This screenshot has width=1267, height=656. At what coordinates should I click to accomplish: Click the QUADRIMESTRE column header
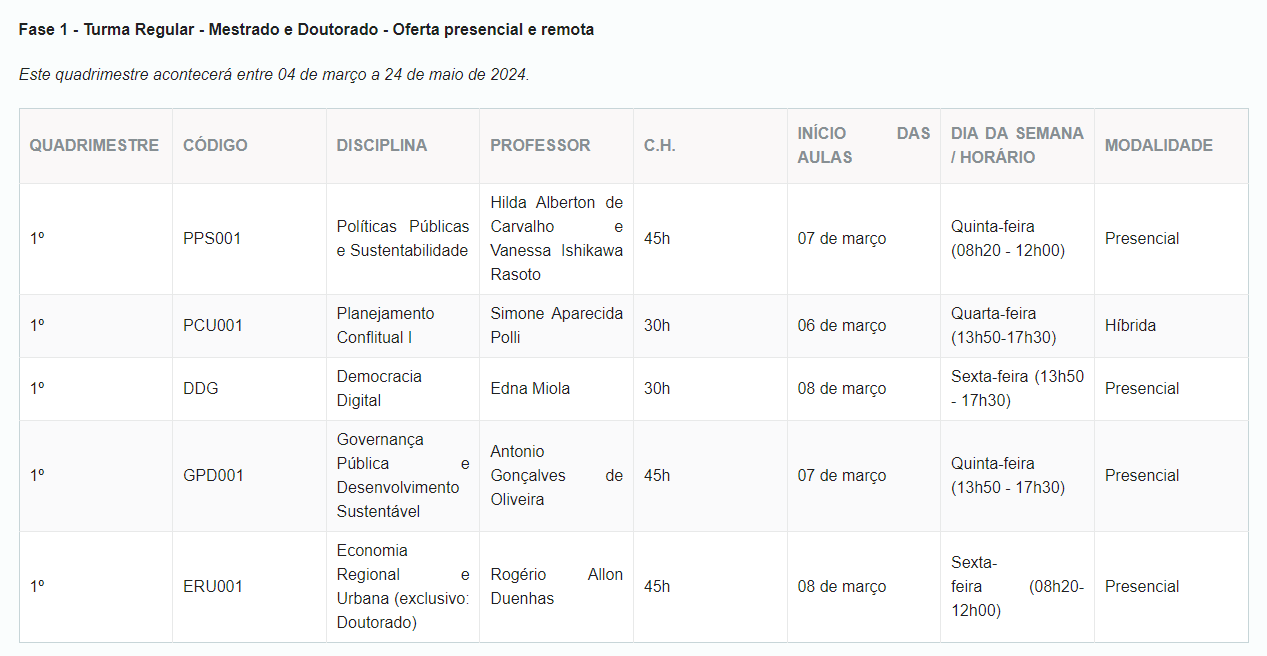(94, 145)
